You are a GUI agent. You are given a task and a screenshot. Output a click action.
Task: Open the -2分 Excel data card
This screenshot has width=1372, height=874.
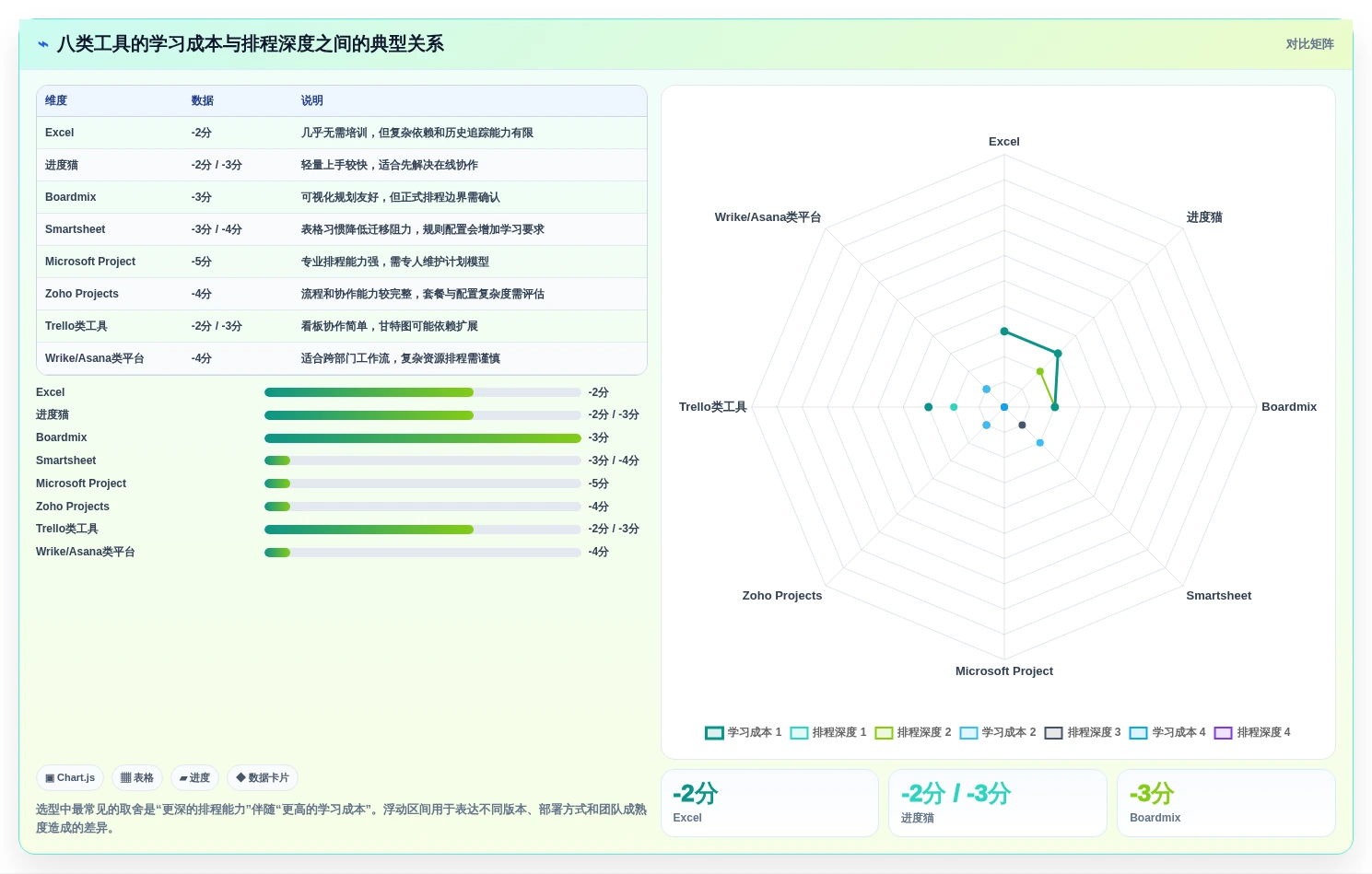tap(769, 803)
